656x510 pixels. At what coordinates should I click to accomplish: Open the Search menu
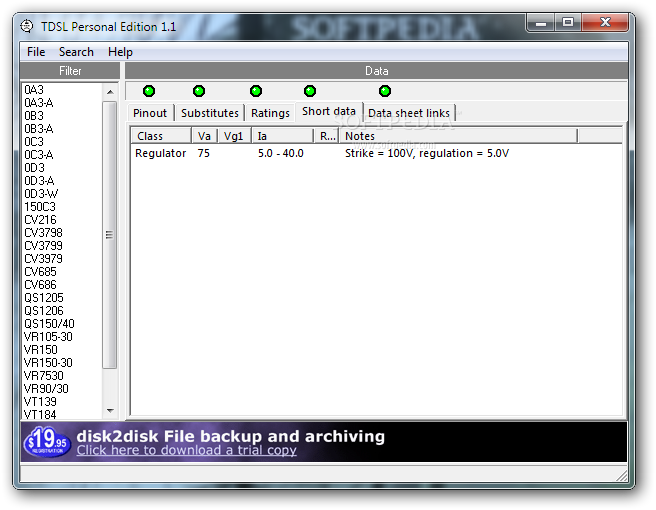pos(76,52)
